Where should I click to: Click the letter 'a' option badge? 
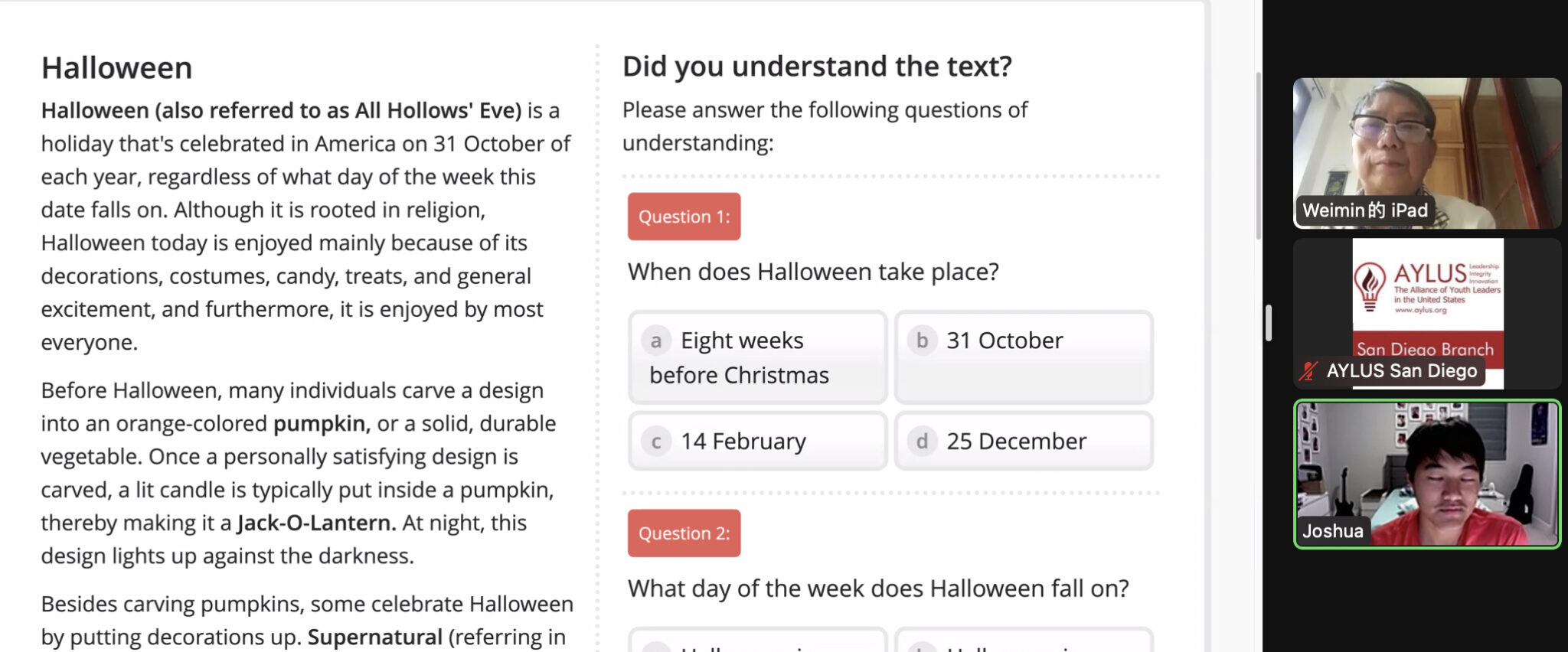pos(656,341)
